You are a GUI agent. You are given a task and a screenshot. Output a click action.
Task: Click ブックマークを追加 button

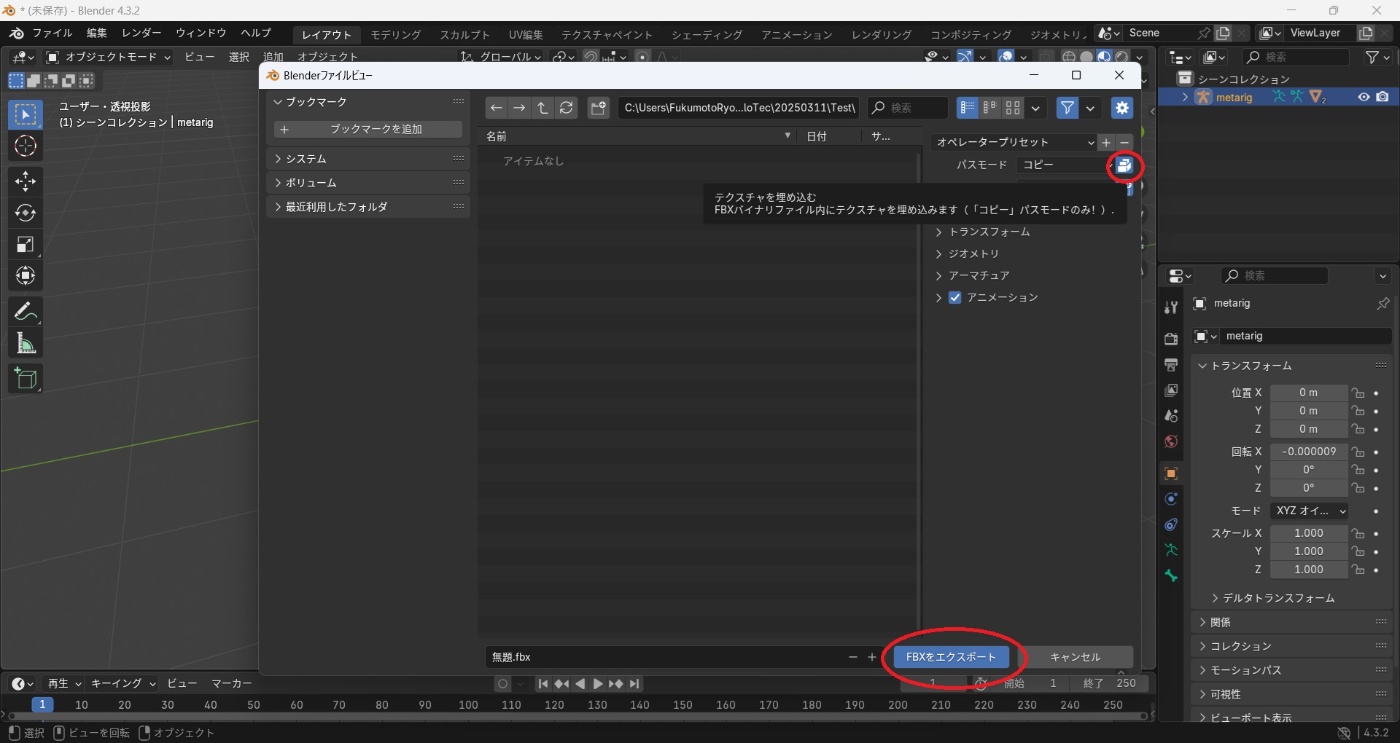tap(368, 129)
